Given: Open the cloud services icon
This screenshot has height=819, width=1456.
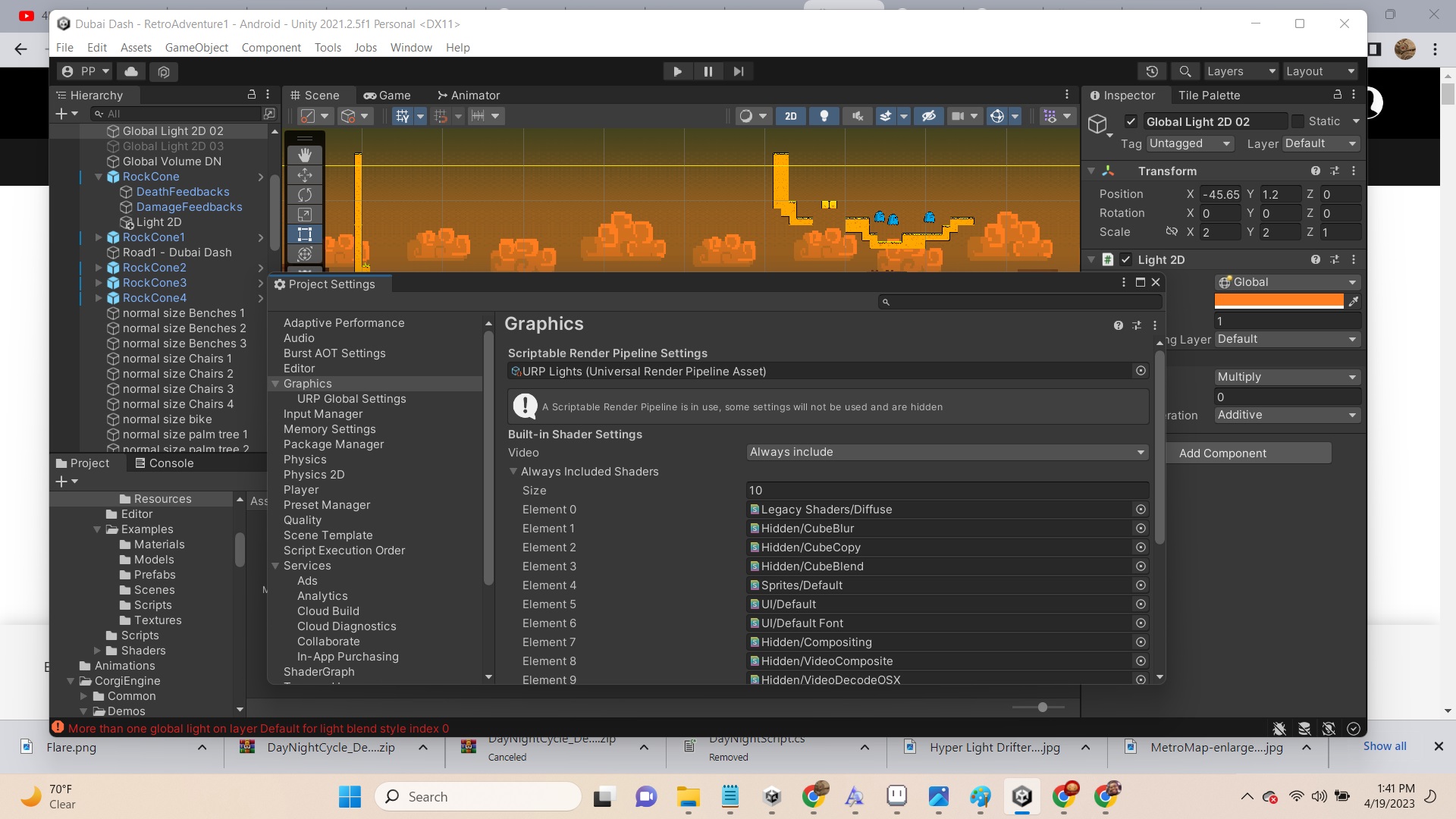Looking at the screenshot, I should [x=131, y=71].
